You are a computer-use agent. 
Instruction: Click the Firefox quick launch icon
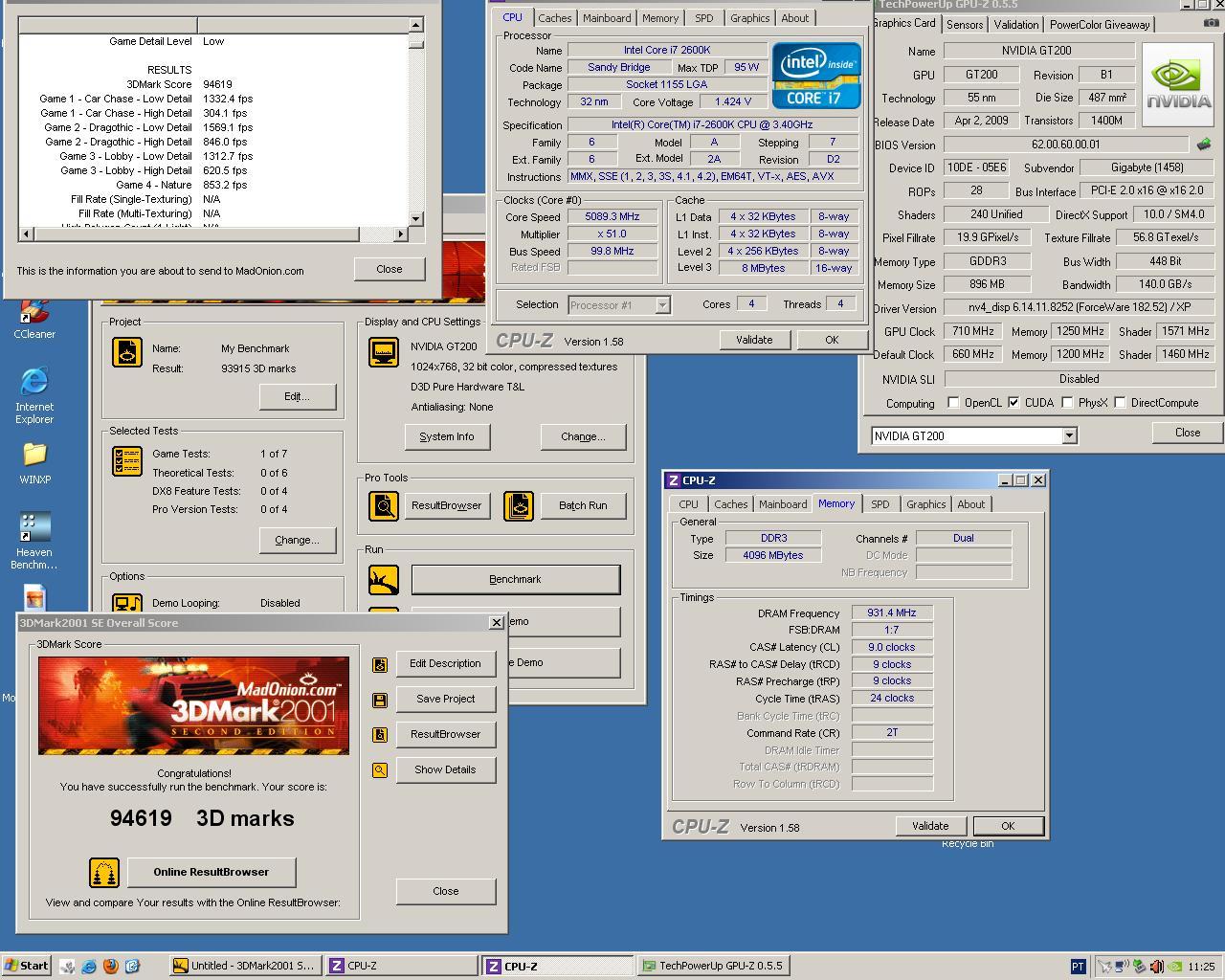coord(111,966)
